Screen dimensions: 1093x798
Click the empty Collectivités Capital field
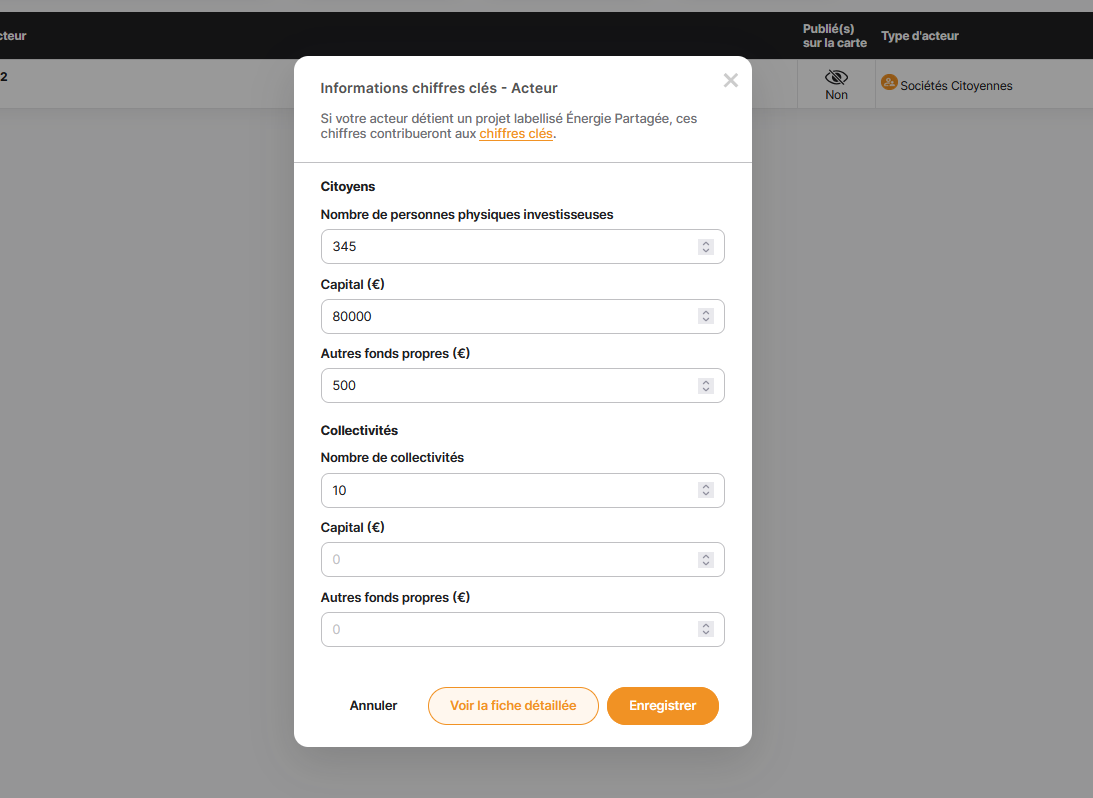[x=523, y=560]
